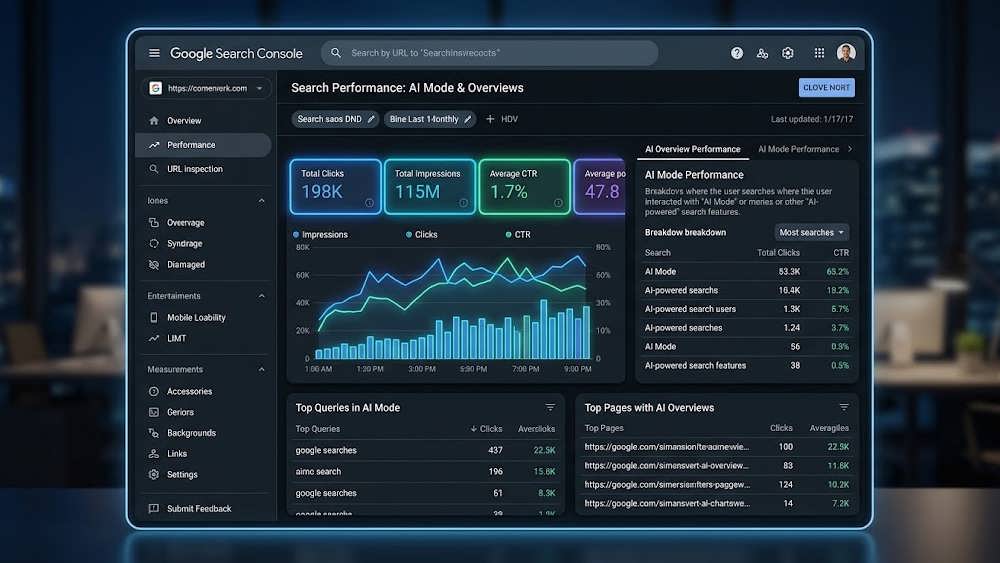This screenshot has width=1000, height=563.
Task: Toggle the Total Impressions card
Action: 430,186
